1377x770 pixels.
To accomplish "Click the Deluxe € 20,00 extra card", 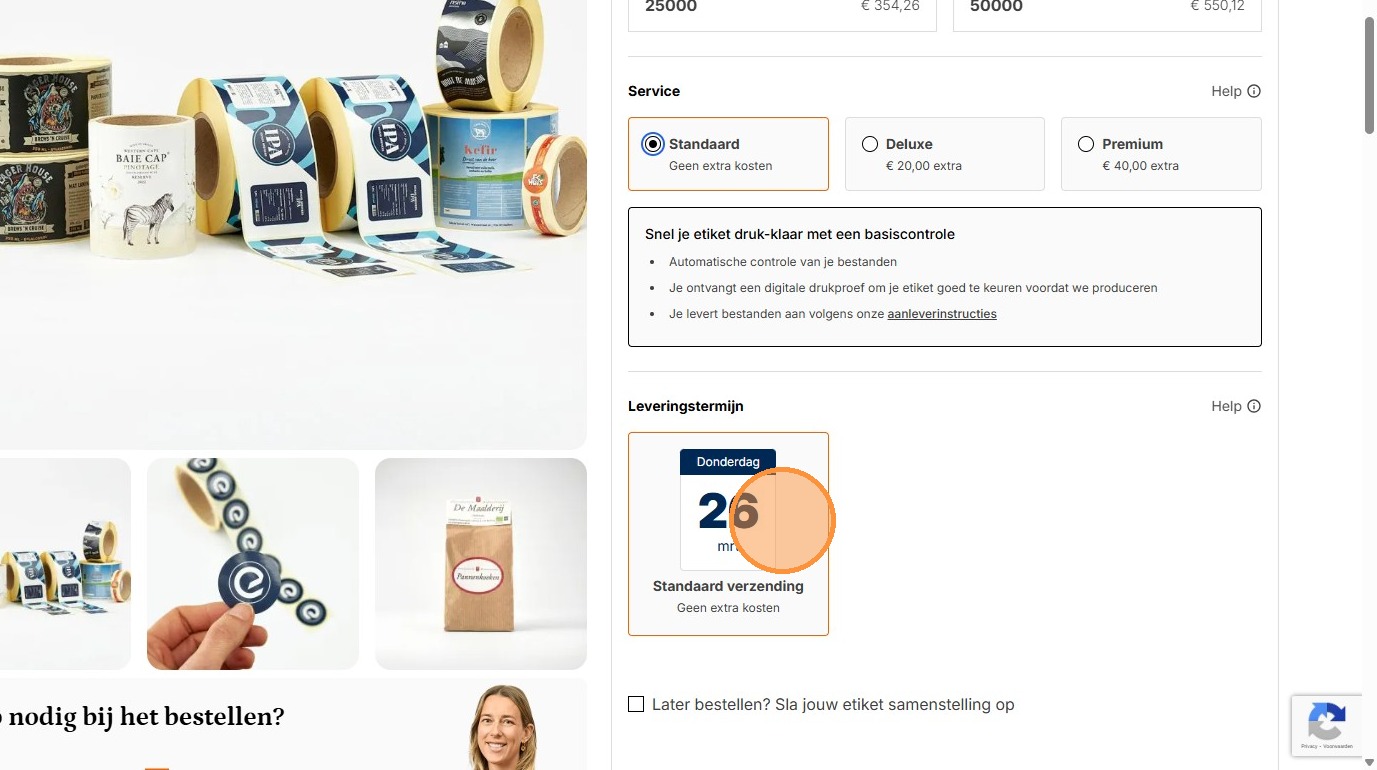I will coord(945,154).
